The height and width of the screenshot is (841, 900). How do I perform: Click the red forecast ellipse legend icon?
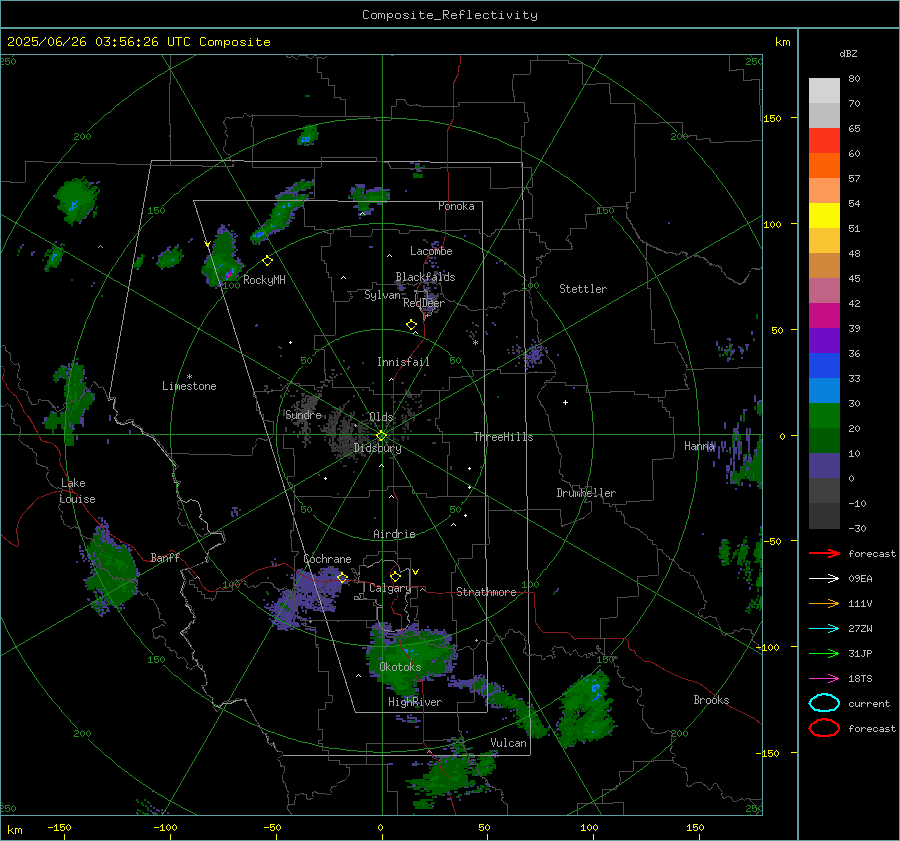pos(824,728)
